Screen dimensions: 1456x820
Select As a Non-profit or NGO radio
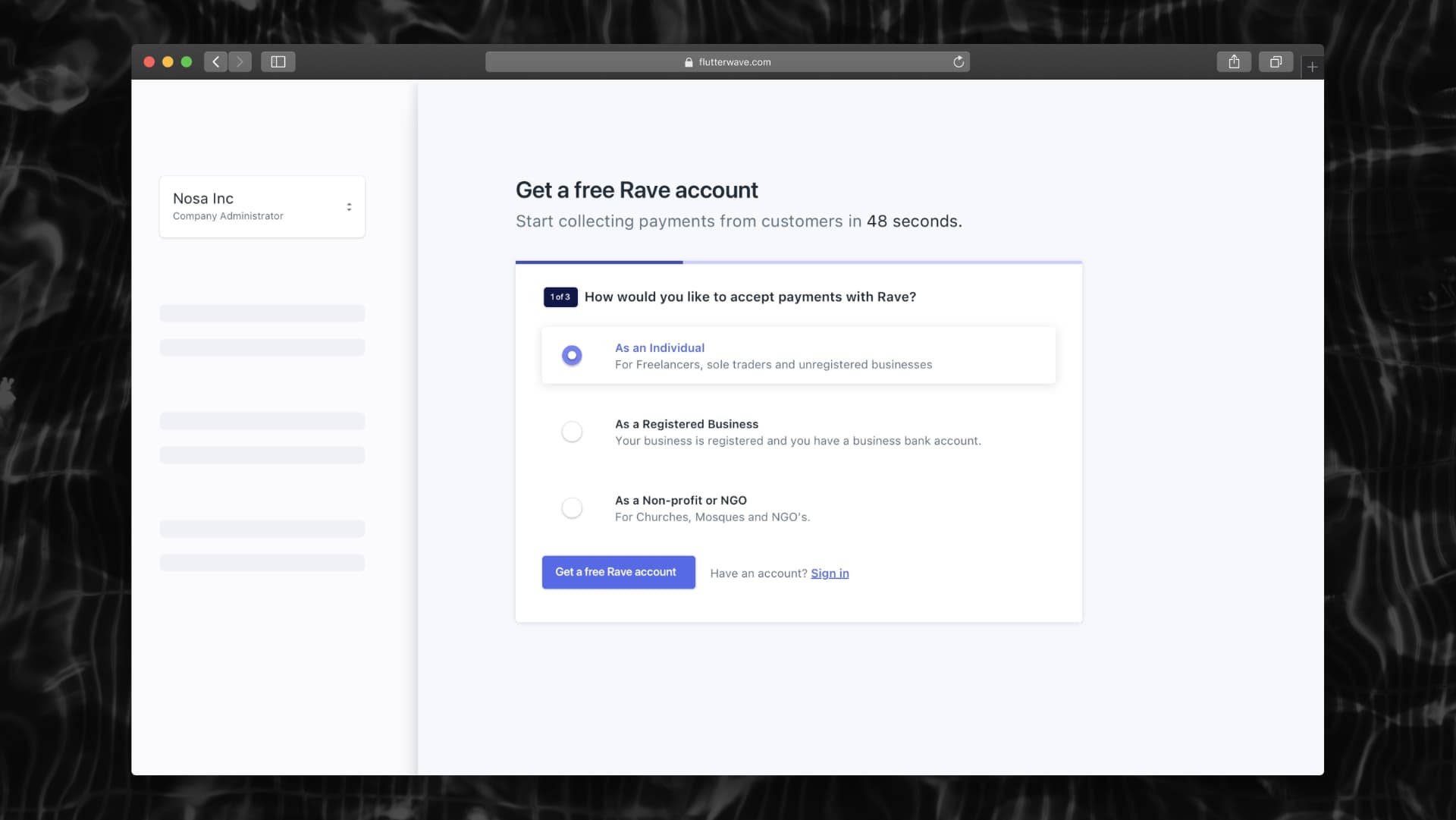(572, 508)
